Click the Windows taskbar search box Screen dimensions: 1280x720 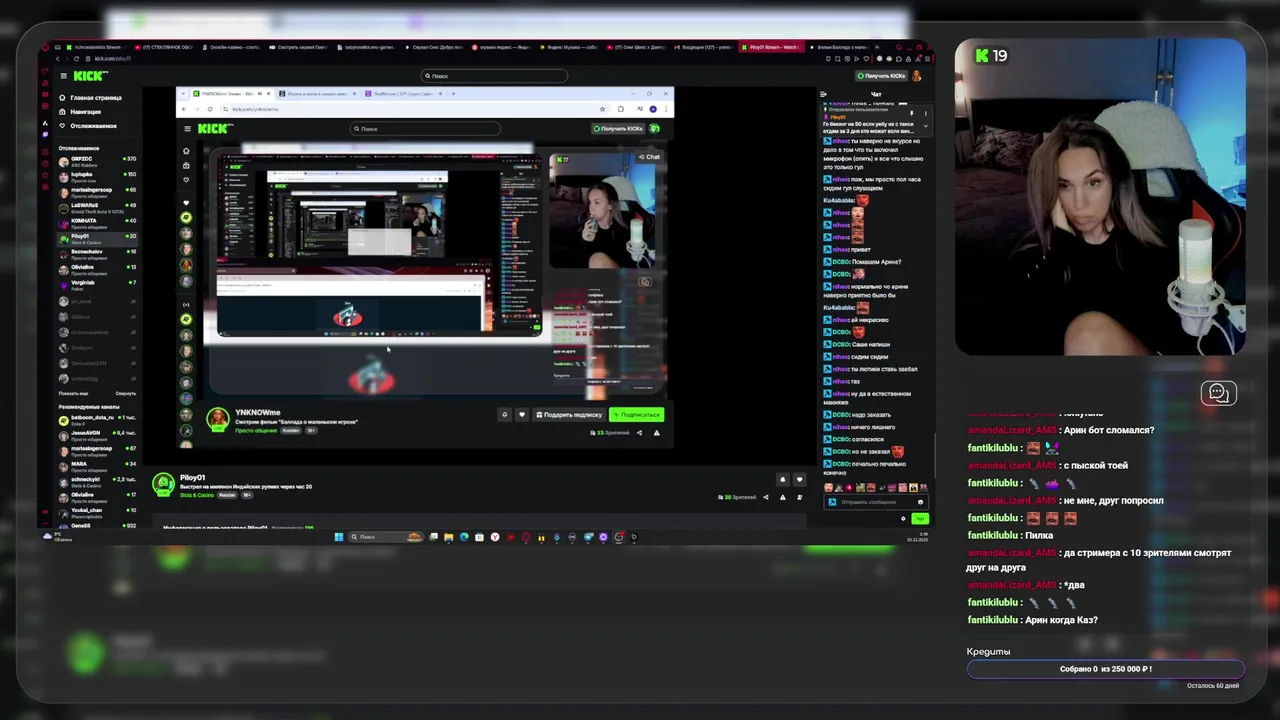coord(386,537)
